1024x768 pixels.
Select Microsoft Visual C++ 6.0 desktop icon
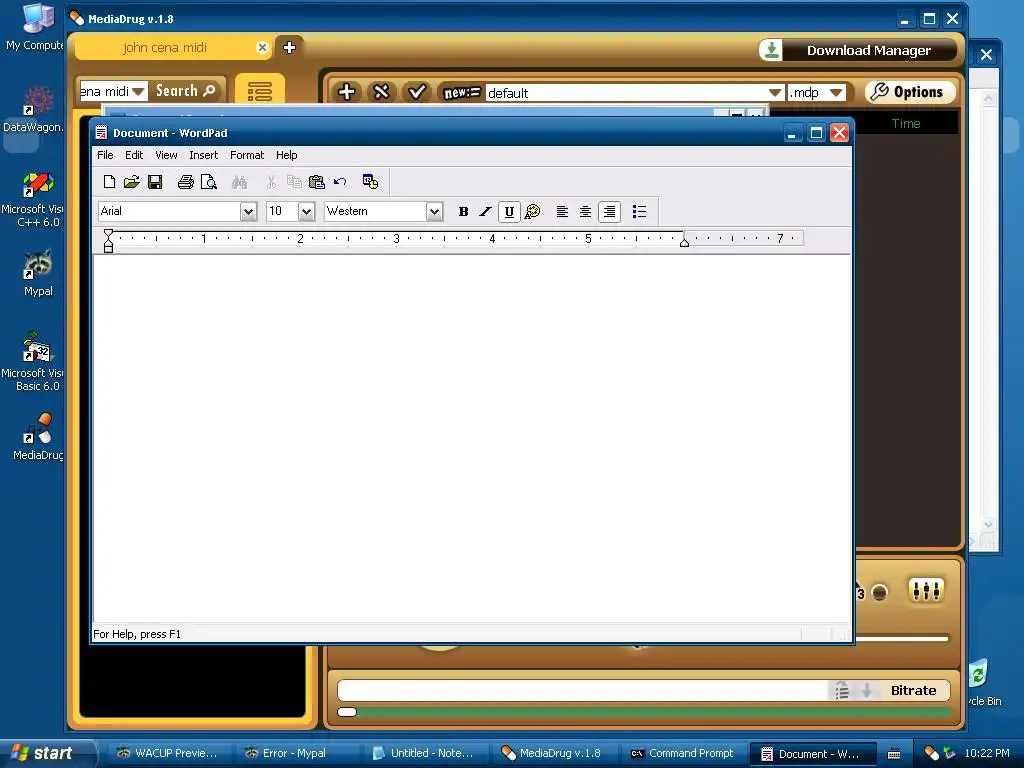[33, 199]
